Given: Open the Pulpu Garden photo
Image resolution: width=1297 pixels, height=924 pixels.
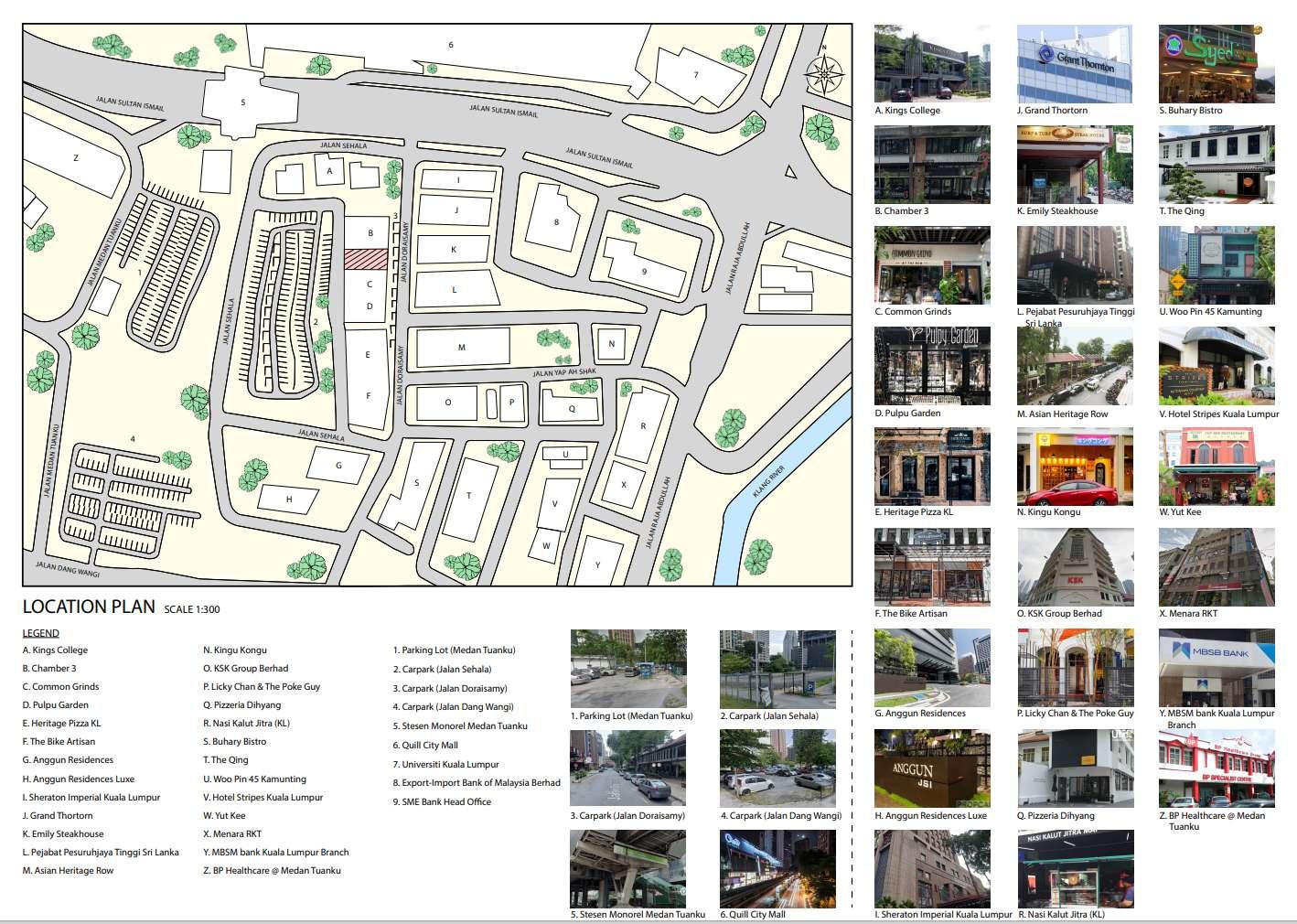Looking at the screenshot, I should pos(932,366).
